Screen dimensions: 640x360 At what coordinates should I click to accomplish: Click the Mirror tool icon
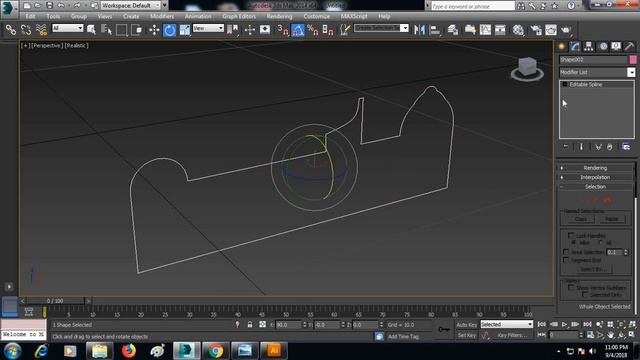(x=419, y=30)
